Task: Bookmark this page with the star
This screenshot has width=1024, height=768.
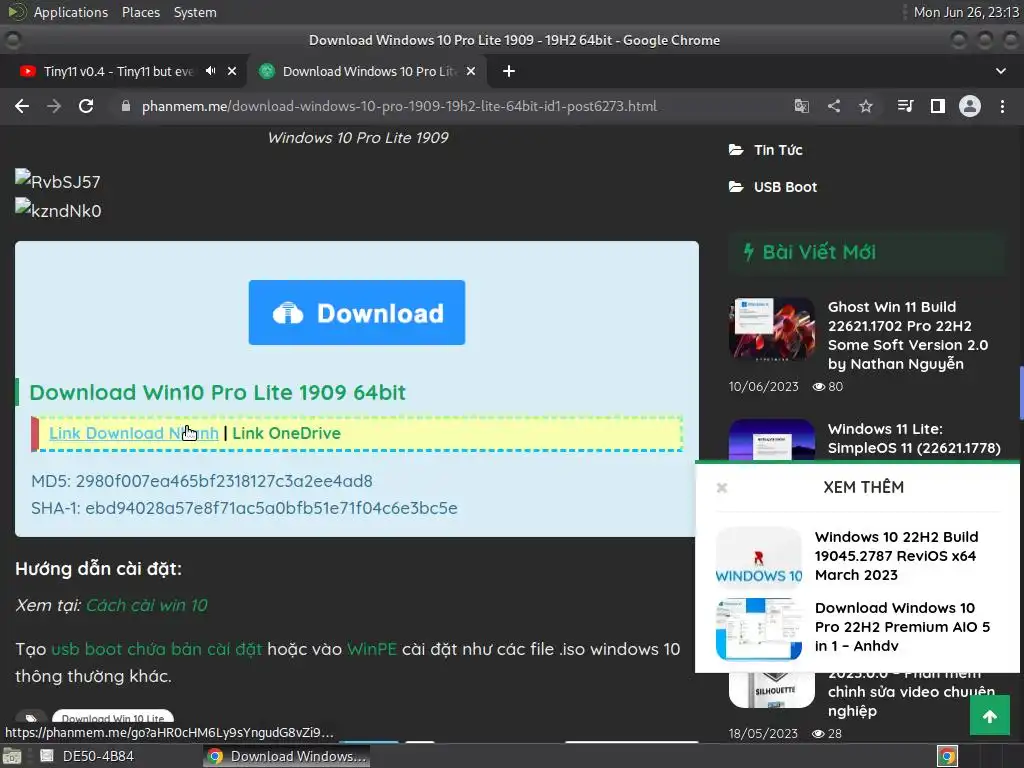Action: [x=866, y=106]
